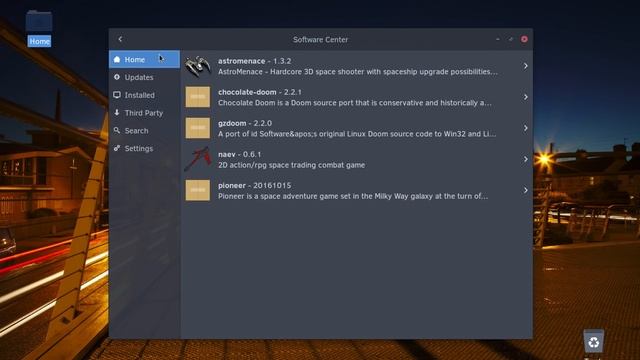The height and width of the screenshot is (360, 640).
Task: Minimize the Software Center window
Action: tap(498, 39)
